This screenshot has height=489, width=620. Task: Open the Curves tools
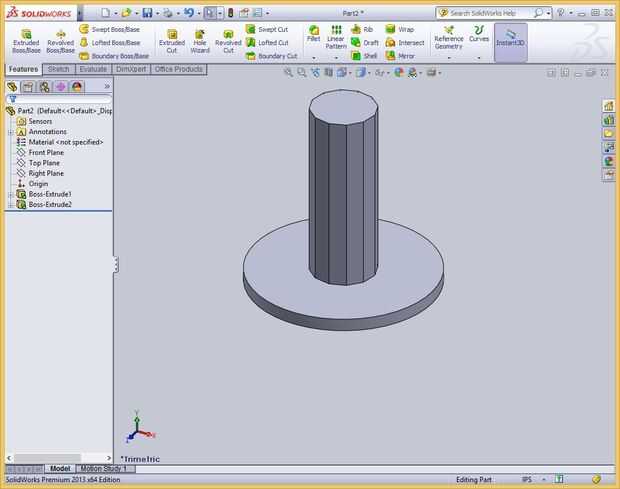point(479,34)
